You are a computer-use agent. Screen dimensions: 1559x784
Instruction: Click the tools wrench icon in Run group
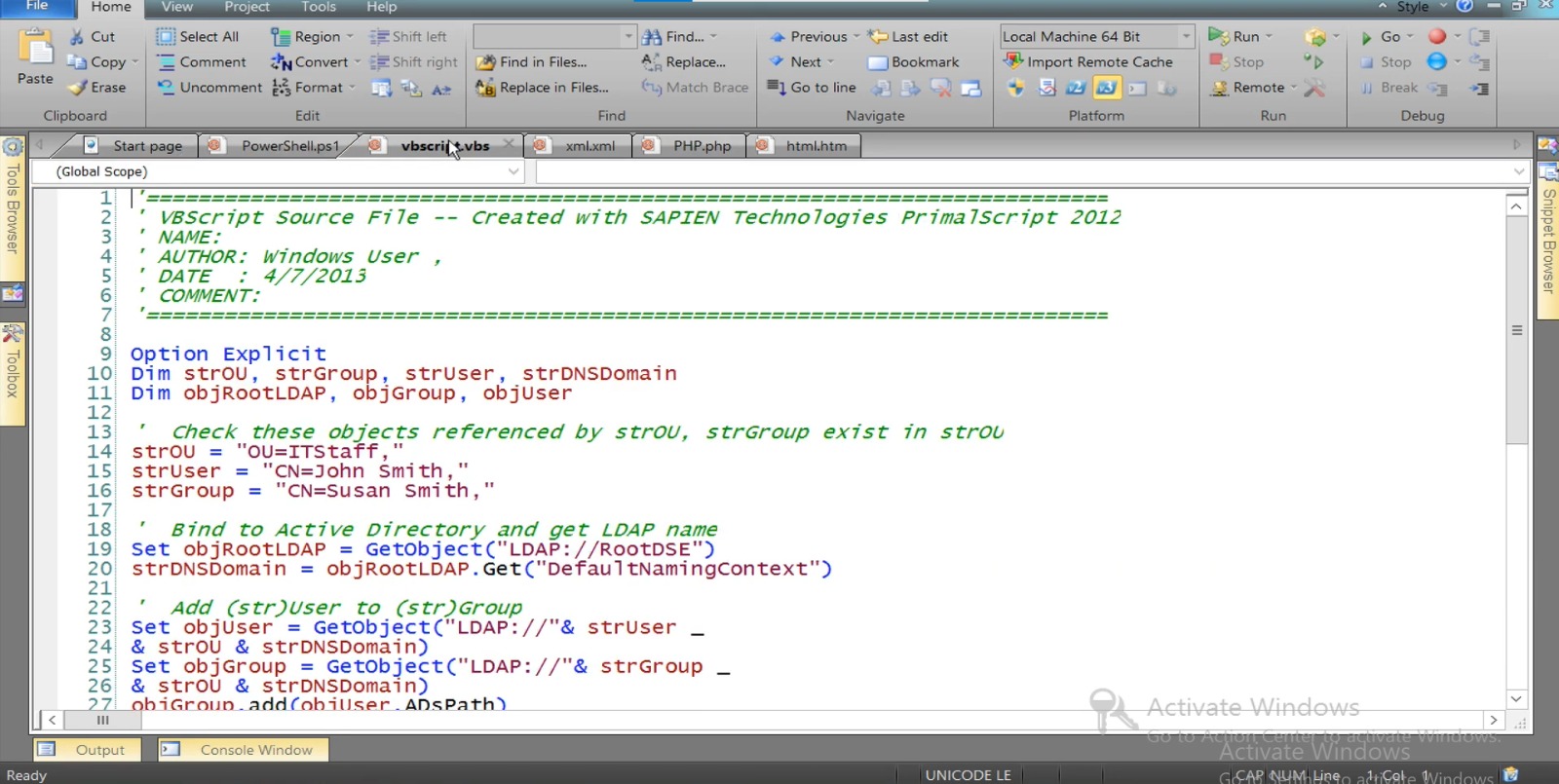1314,89
